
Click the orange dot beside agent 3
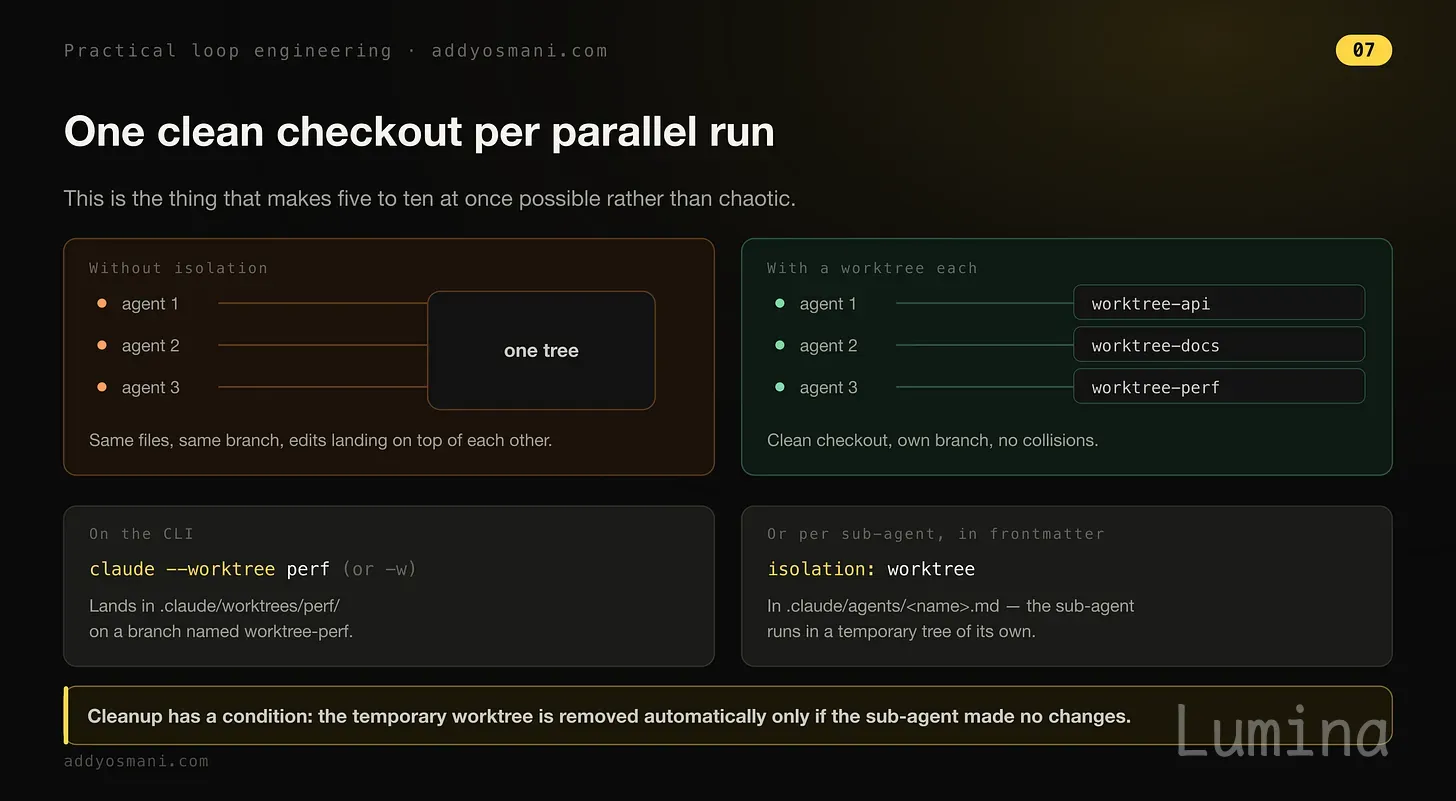[102, 387]
